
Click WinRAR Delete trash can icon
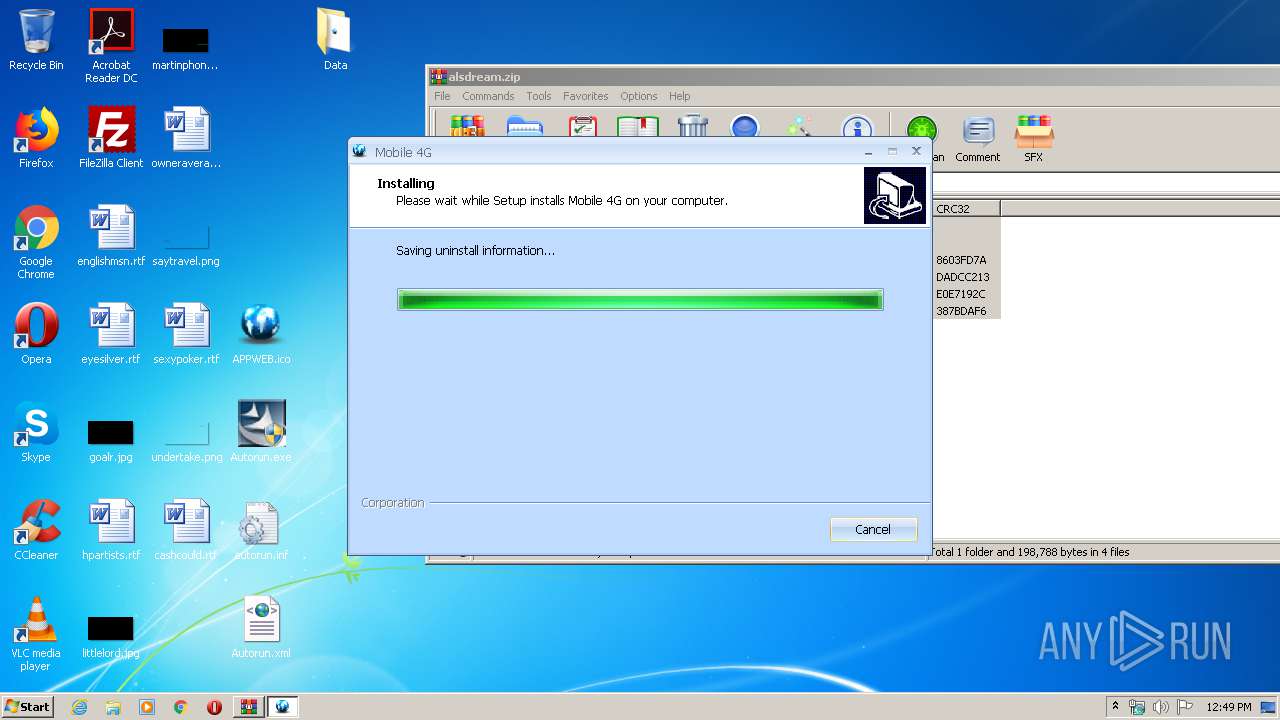coord(693,126)
